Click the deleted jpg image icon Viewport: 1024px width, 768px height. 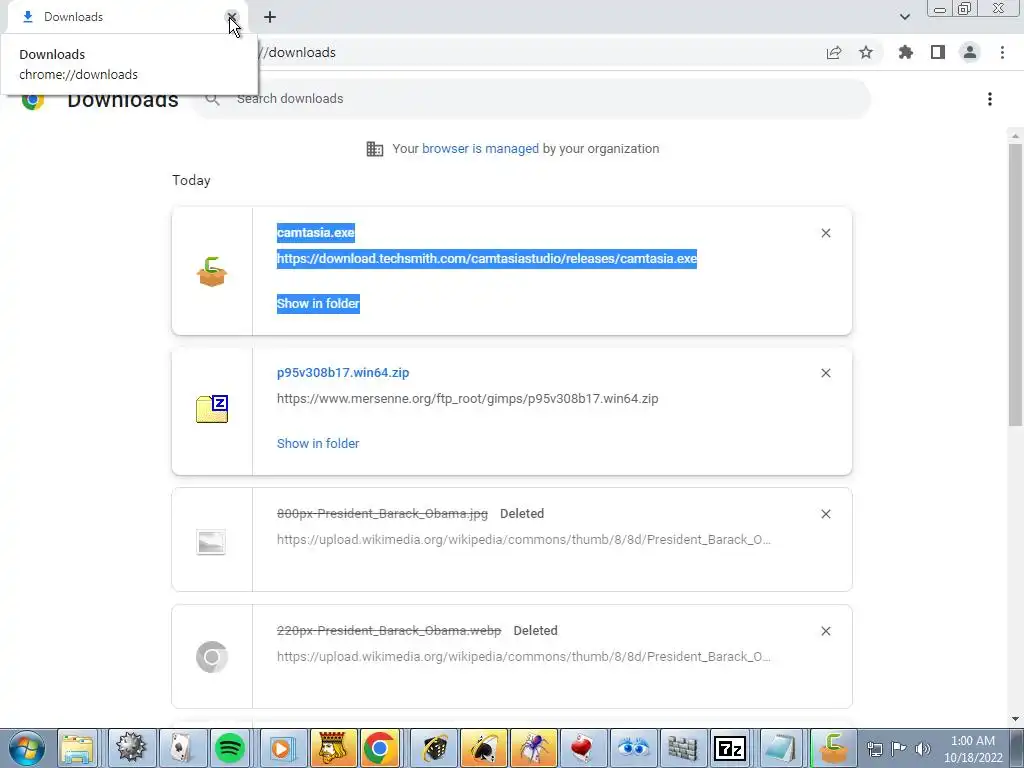211,542
